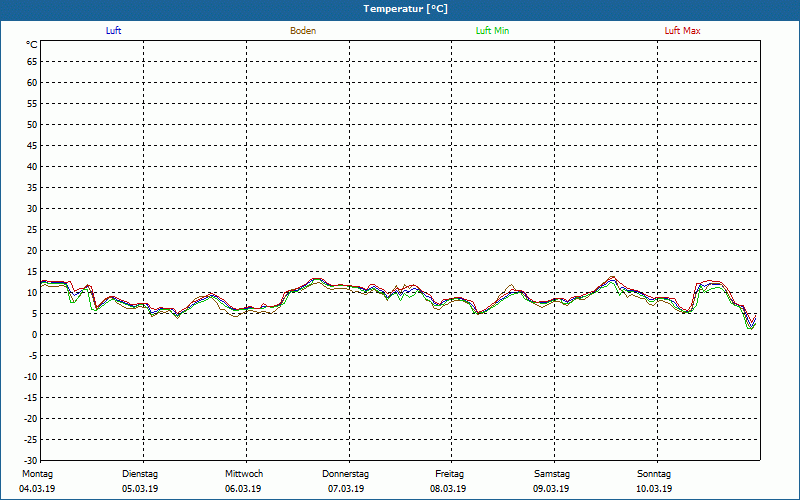Viewport: 800px width, 500px height.
Task: Click the 'Temperatur [°C]' chart title
Action: (406, 9)
